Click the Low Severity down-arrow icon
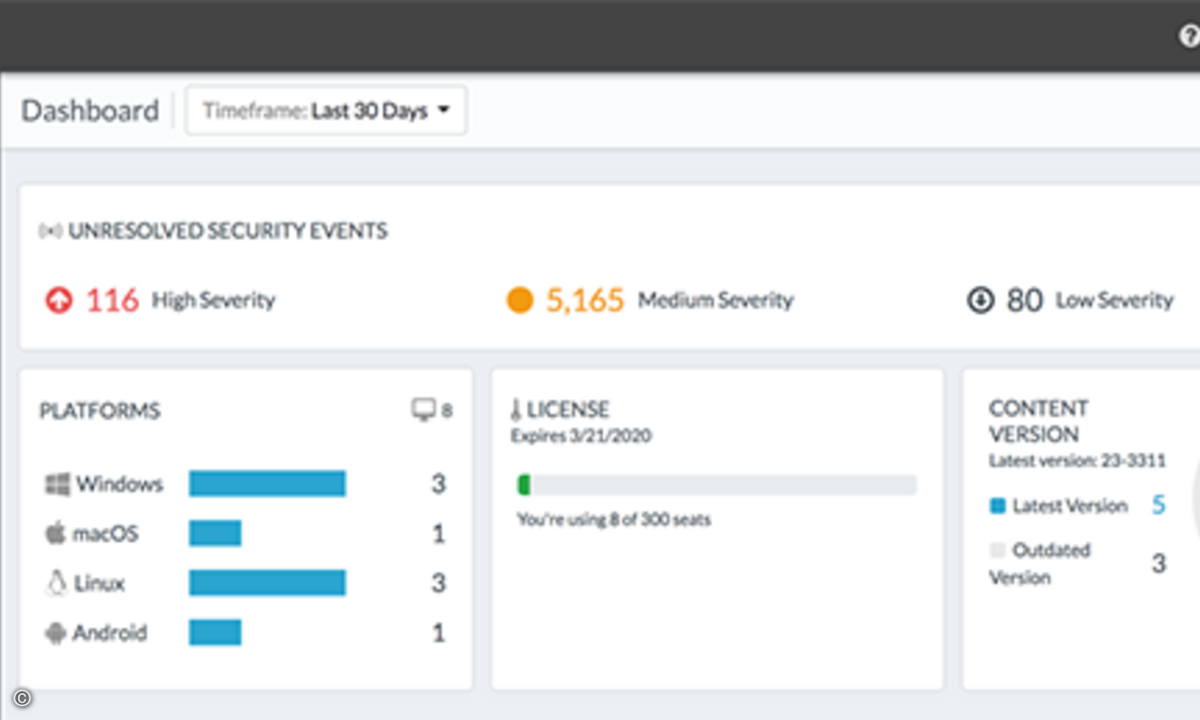 click(x=980, y=300)
